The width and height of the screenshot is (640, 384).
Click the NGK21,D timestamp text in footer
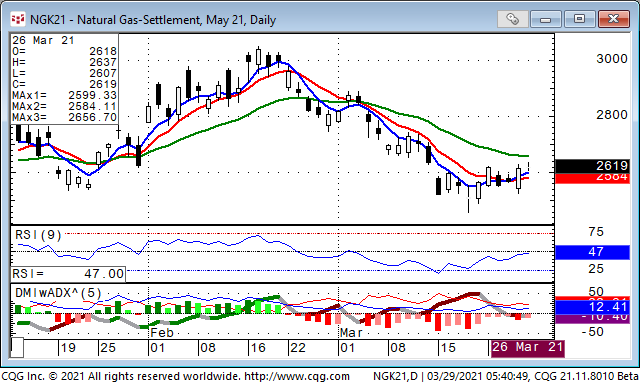(506, 376)
